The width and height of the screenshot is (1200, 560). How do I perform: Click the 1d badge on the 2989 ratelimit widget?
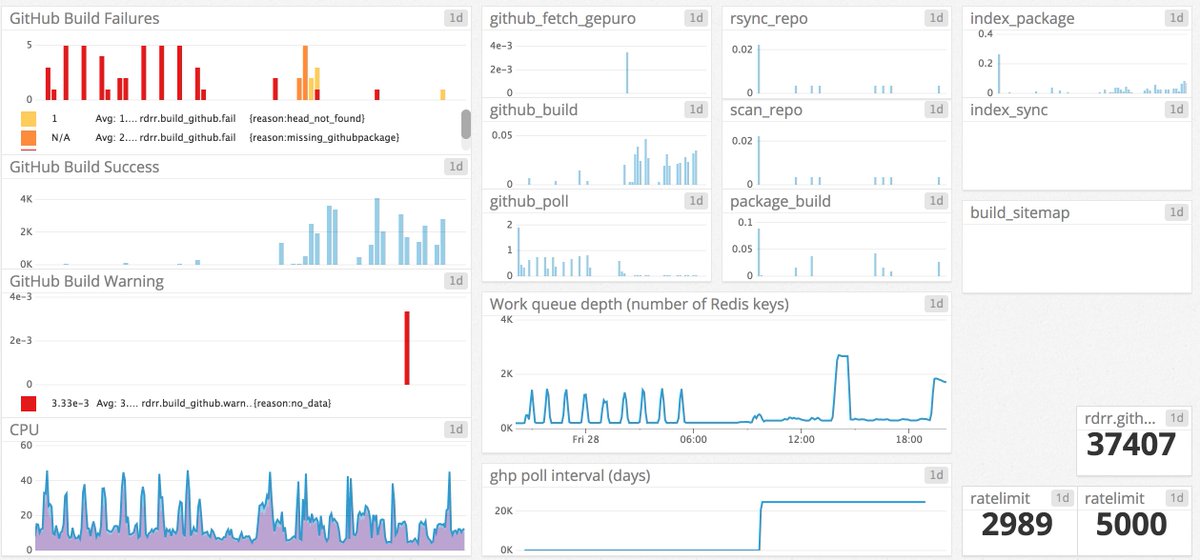click(x=1062, y=498)
